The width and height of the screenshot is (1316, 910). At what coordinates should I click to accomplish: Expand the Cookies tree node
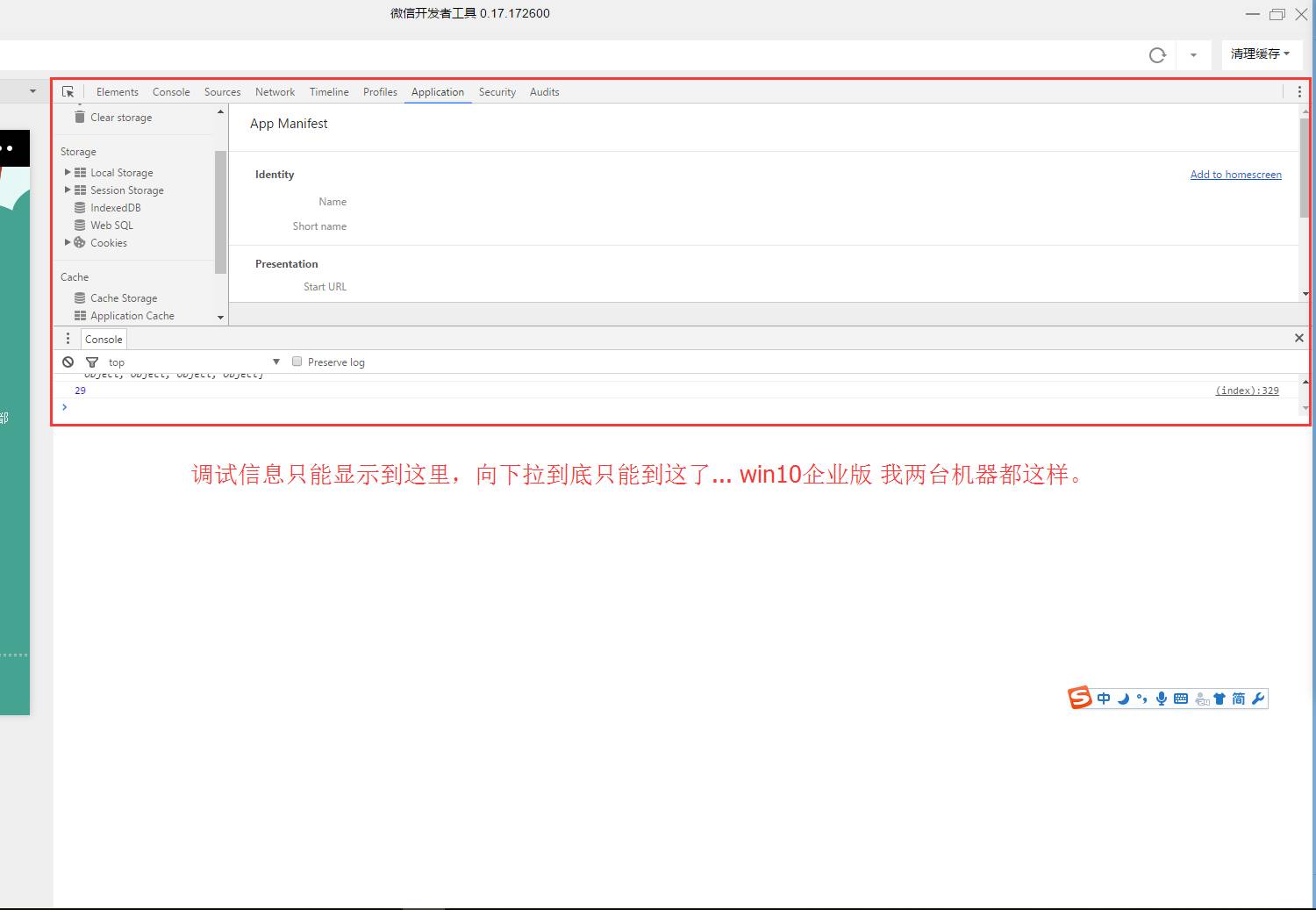[x=68, y=242]
